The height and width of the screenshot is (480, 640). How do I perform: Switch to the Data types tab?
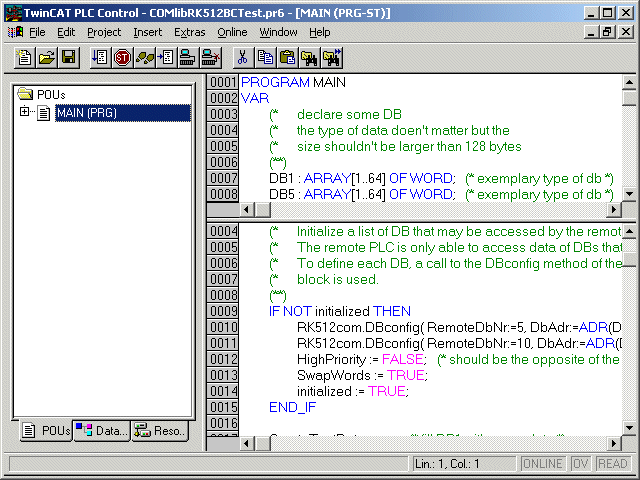click(x=102, y=431)
